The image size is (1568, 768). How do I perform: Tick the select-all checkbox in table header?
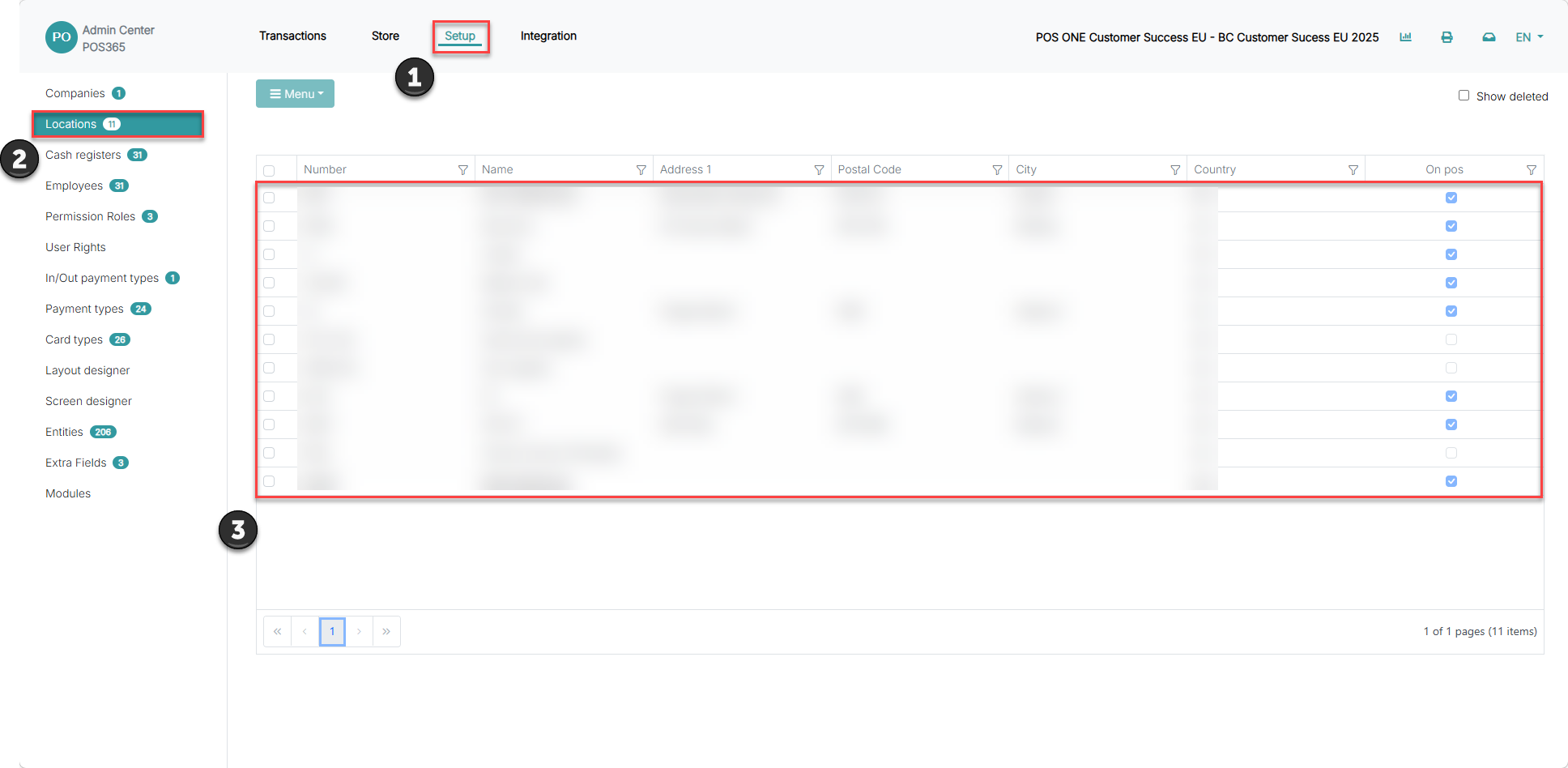269,170
